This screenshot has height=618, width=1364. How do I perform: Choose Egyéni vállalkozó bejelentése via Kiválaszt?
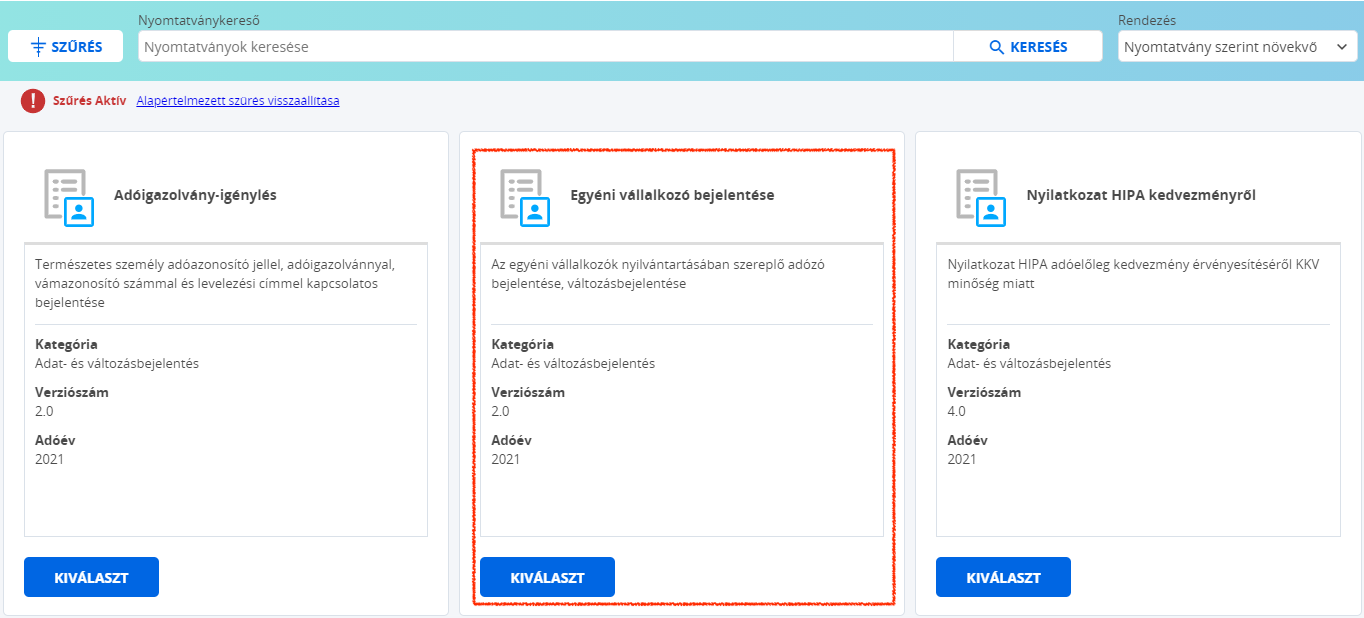click(x=547, y=577)
